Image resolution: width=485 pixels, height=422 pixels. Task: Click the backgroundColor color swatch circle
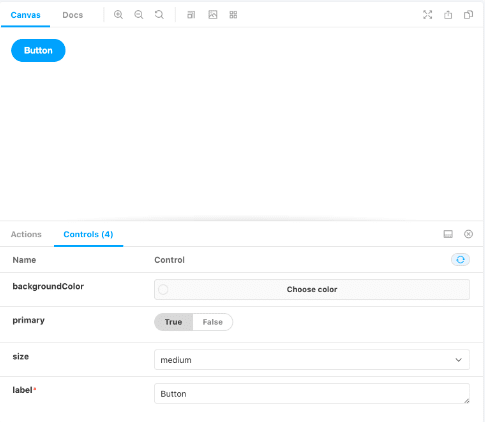pyautogui.click(x=163, y=289)
